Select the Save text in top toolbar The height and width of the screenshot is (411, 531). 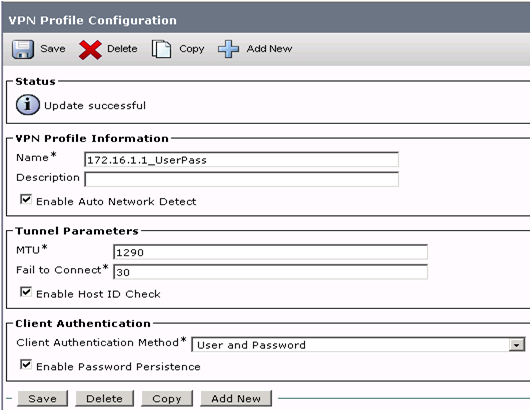(53, 49)
